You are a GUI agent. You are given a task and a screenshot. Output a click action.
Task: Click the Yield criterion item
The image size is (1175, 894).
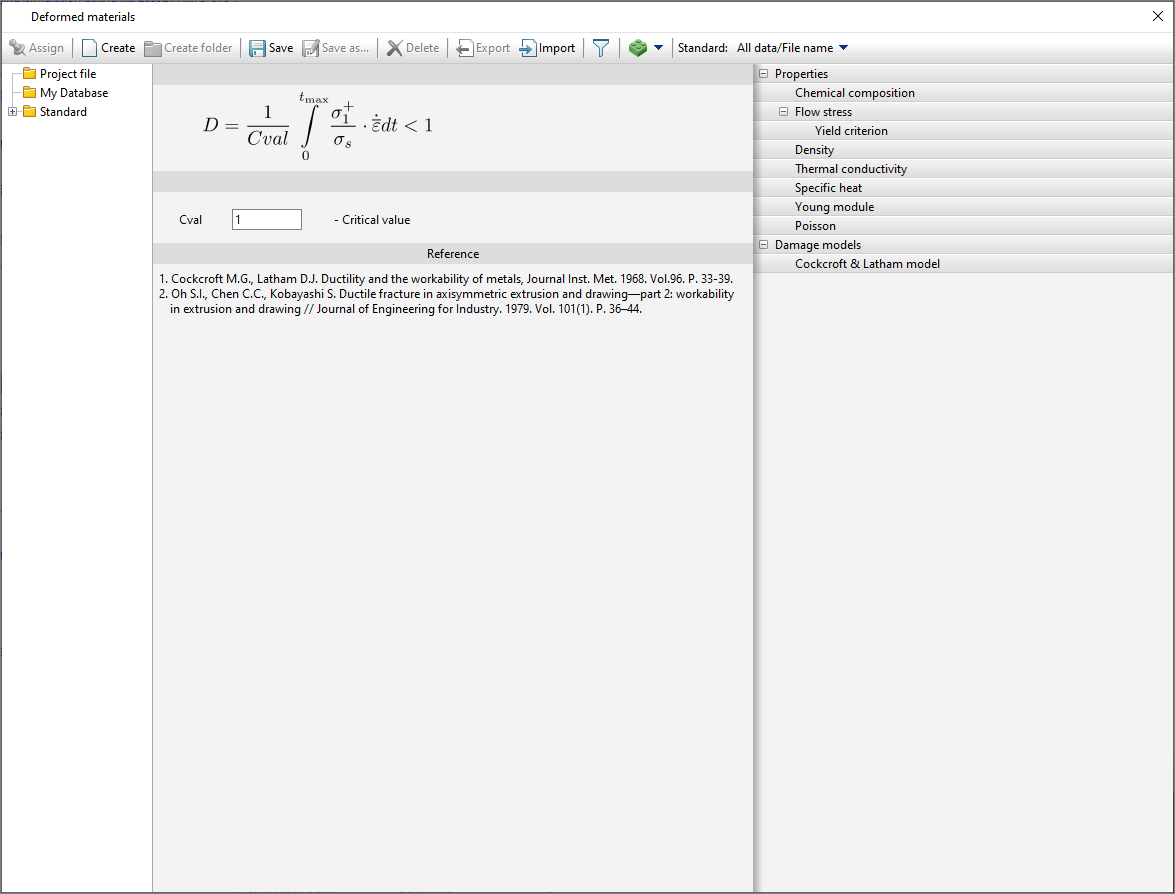coord(851,131)
